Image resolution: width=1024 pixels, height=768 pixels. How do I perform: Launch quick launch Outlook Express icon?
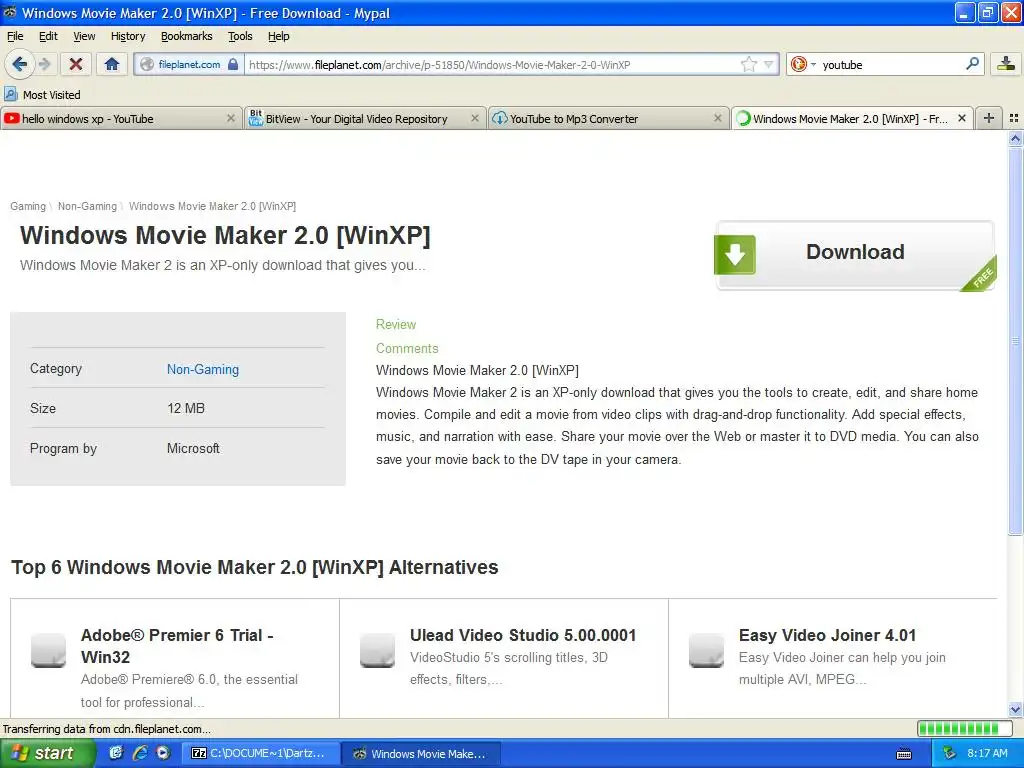tap(116, 753)
